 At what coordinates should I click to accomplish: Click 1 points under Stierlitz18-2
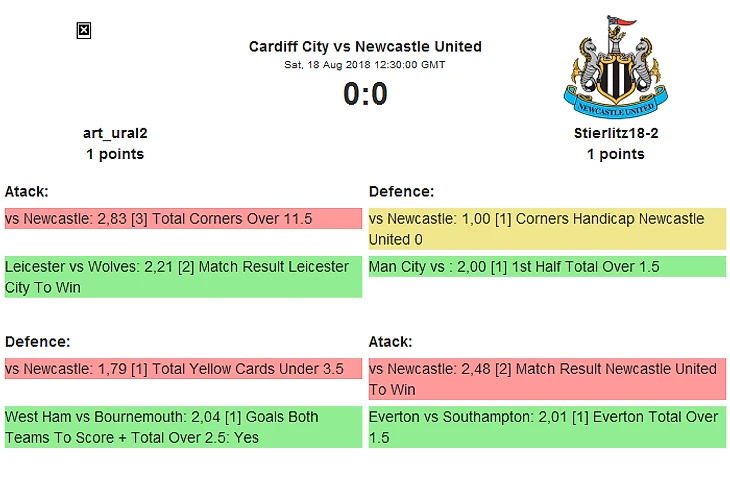tap(615, 154)
